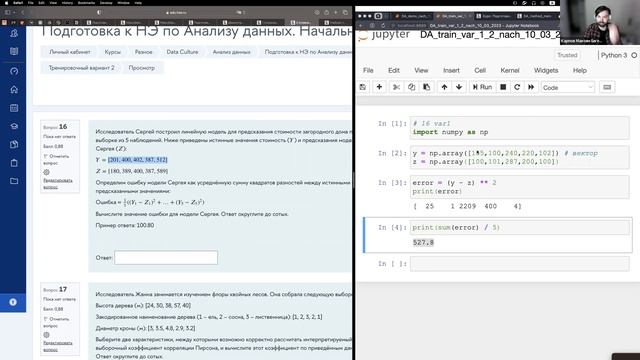The width and height of the screenshot is (640, 360).
Task: Click the clipboard icon in the blue sidebar
Action: pyautogui.click(x=14, y=163)
